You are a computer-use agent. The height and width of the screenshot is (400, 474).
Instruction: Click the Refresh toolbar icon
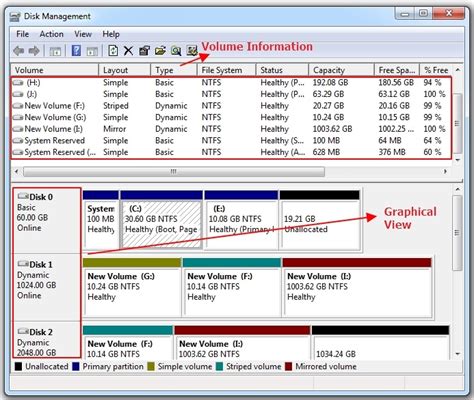pos(113,51)
